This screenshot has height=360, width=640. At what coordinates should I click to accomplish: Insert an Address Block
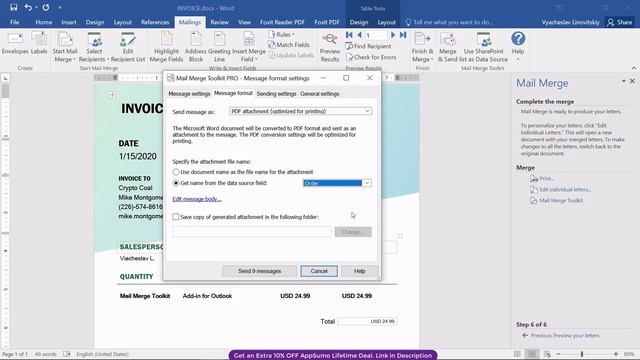pyautogui.click(x=196, y=48)
